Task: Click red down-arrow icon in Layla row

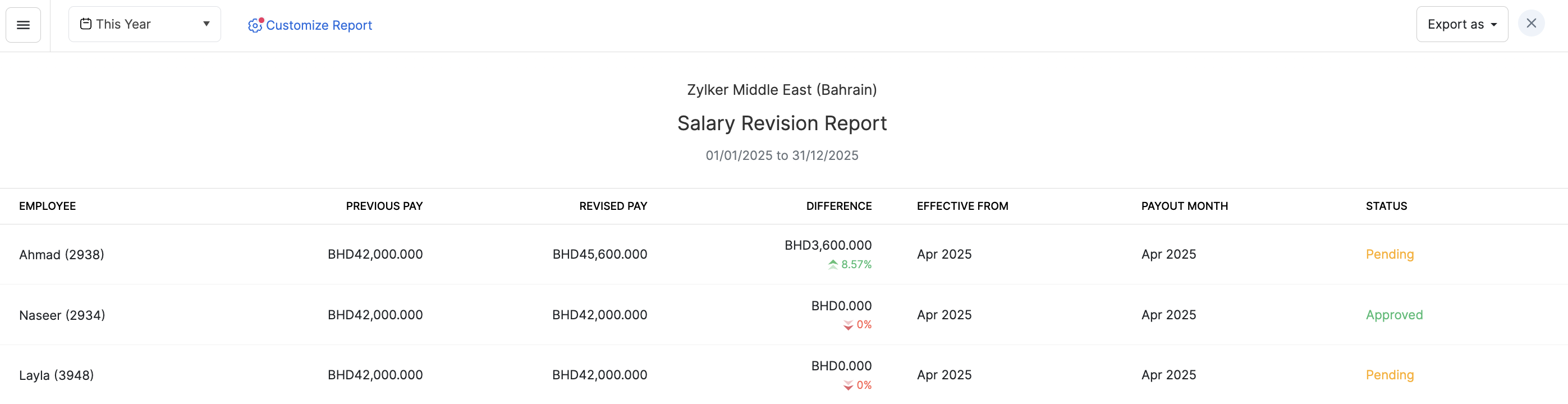Action: point(848,385)
